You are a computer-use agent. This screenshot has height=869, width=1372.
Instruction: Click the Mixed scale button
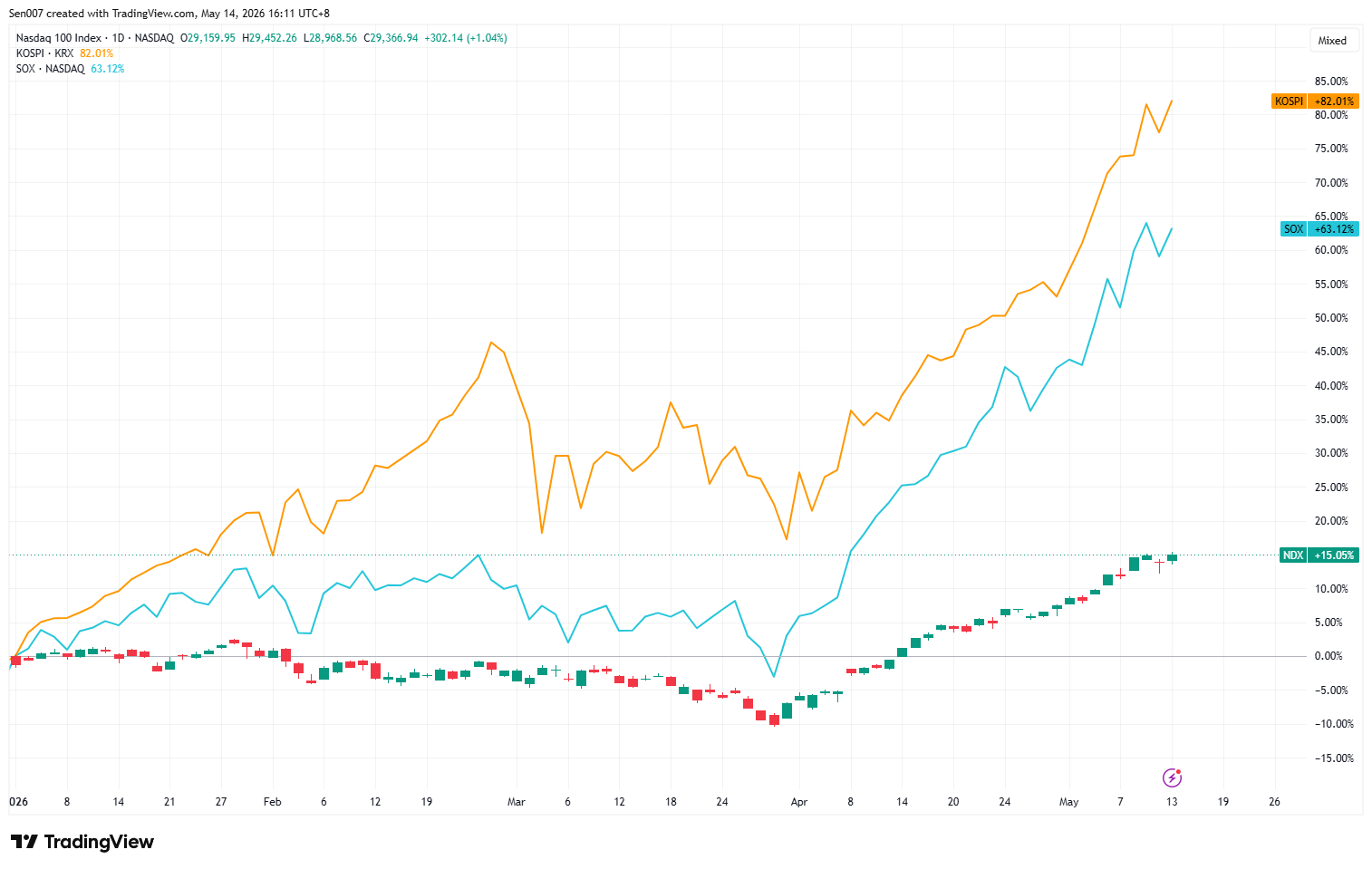click(x=1332, y=41)
